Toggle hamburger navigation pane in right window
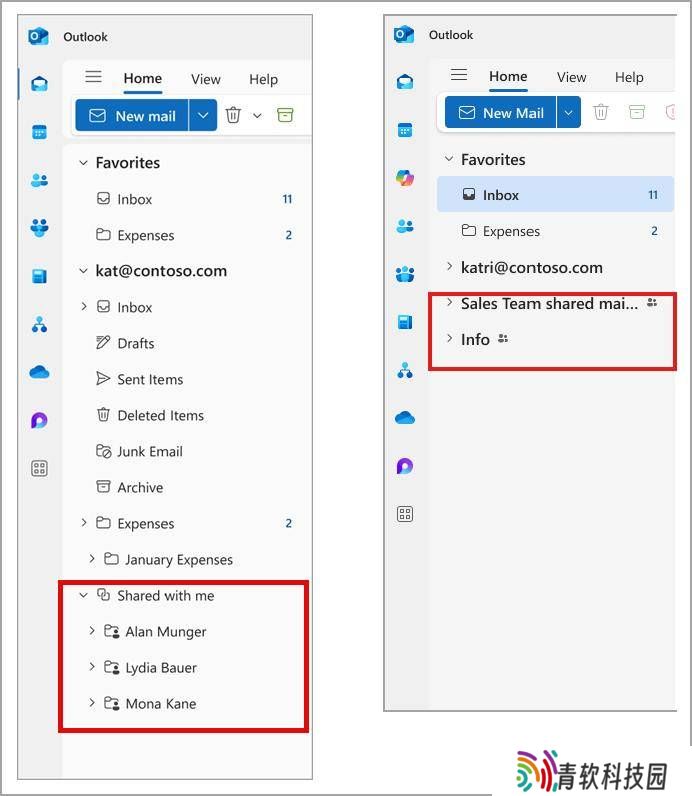 click(x=459, y=75)
